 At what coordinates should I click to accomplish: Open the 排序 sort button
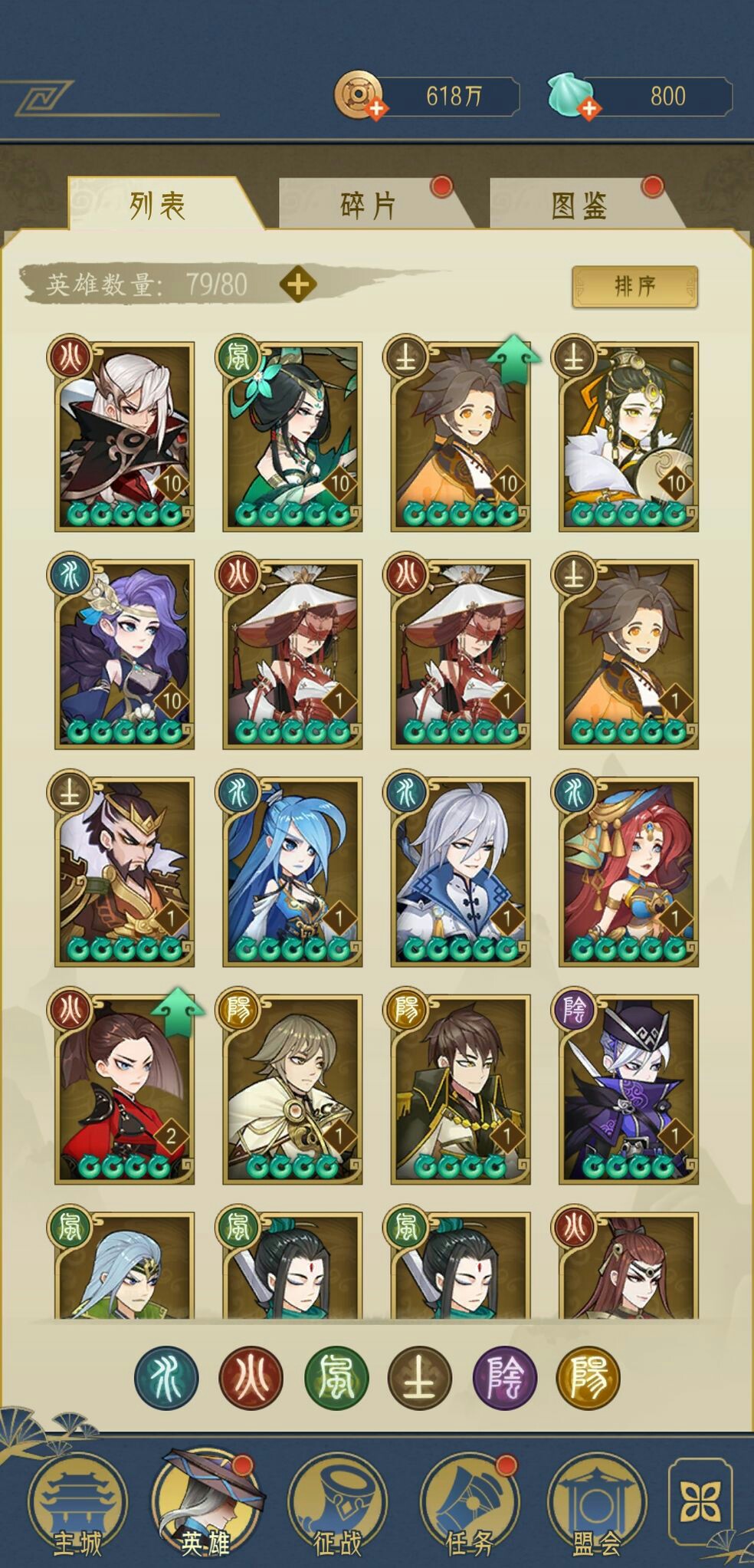(634, 287)
